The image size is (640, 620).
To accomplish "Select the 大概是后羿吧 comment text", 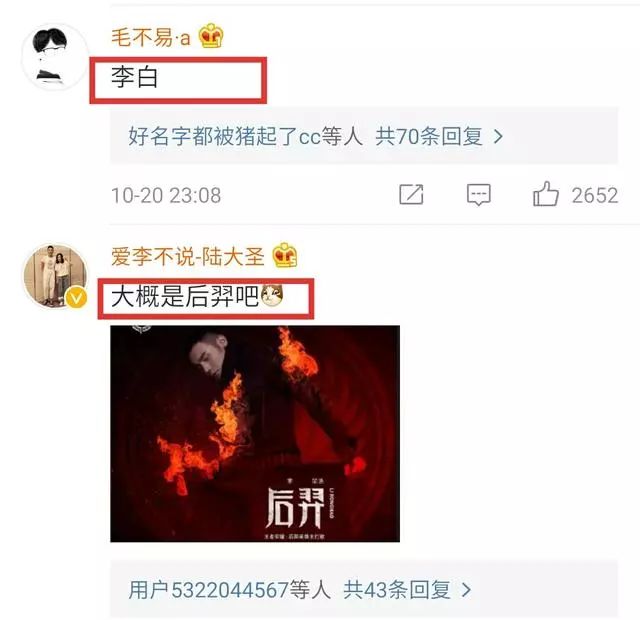I will tap(184, 296).
